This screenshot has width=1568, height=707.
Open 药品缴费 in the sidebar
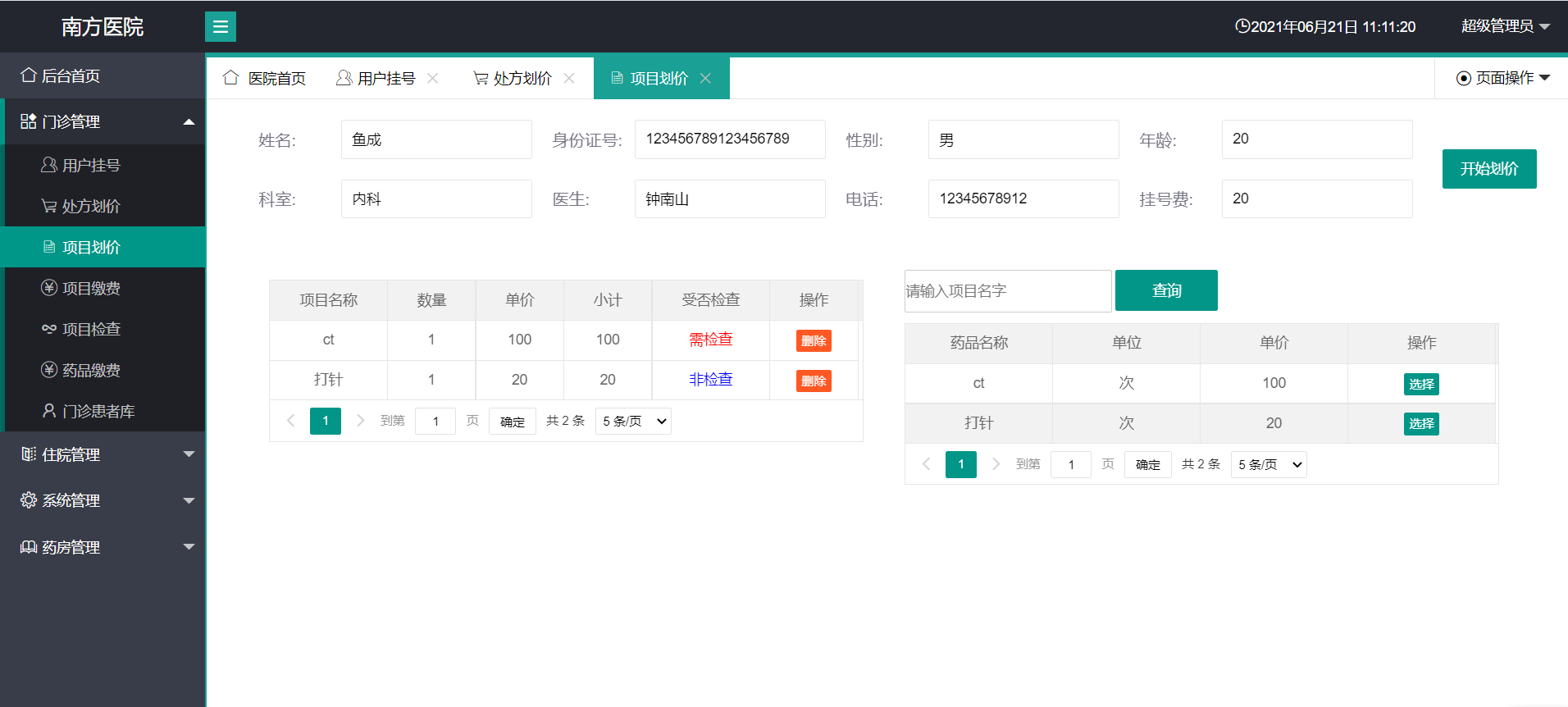[x=103, y=370]
